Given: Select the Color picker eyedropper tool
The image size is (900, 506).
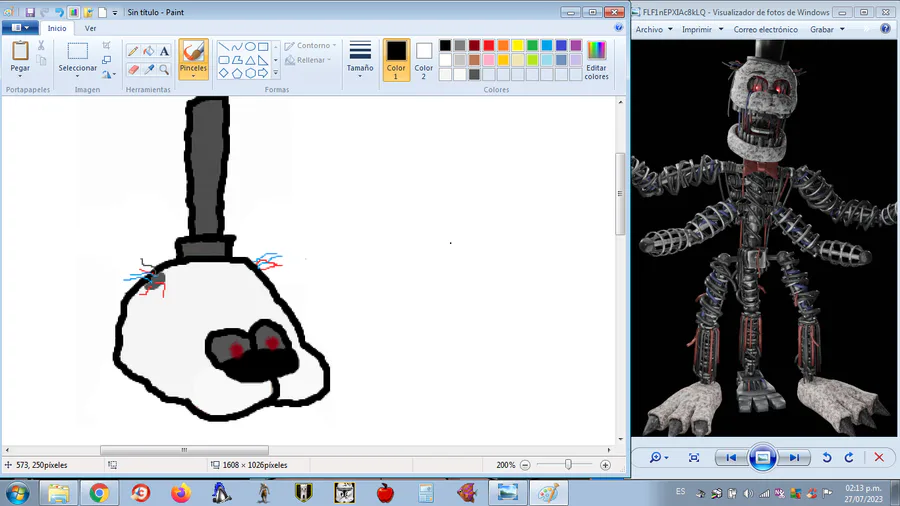Looking at the screenshot, I should (149, 69).
